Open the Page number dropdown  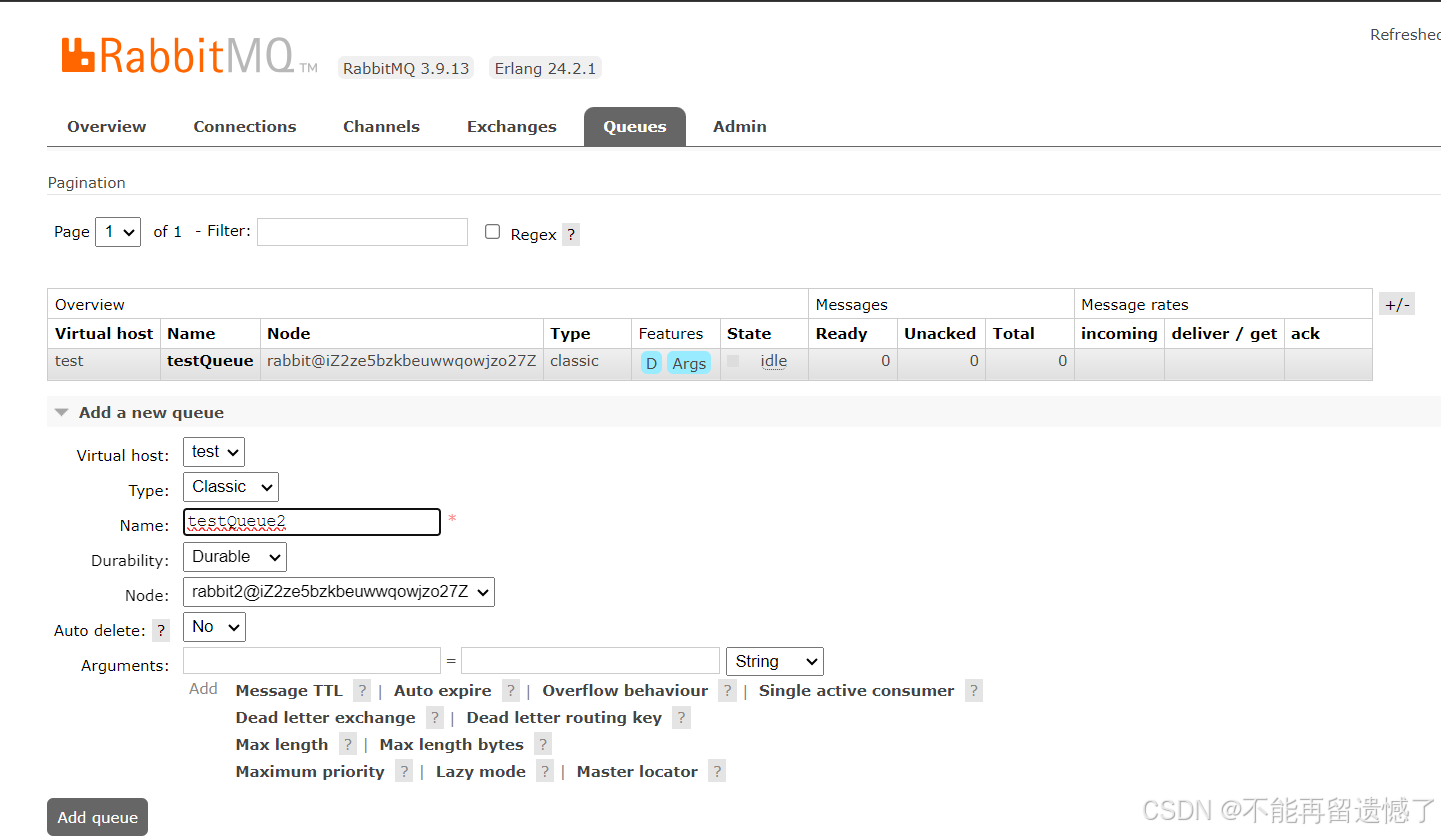pyautogui.click(x=118, y=231)
